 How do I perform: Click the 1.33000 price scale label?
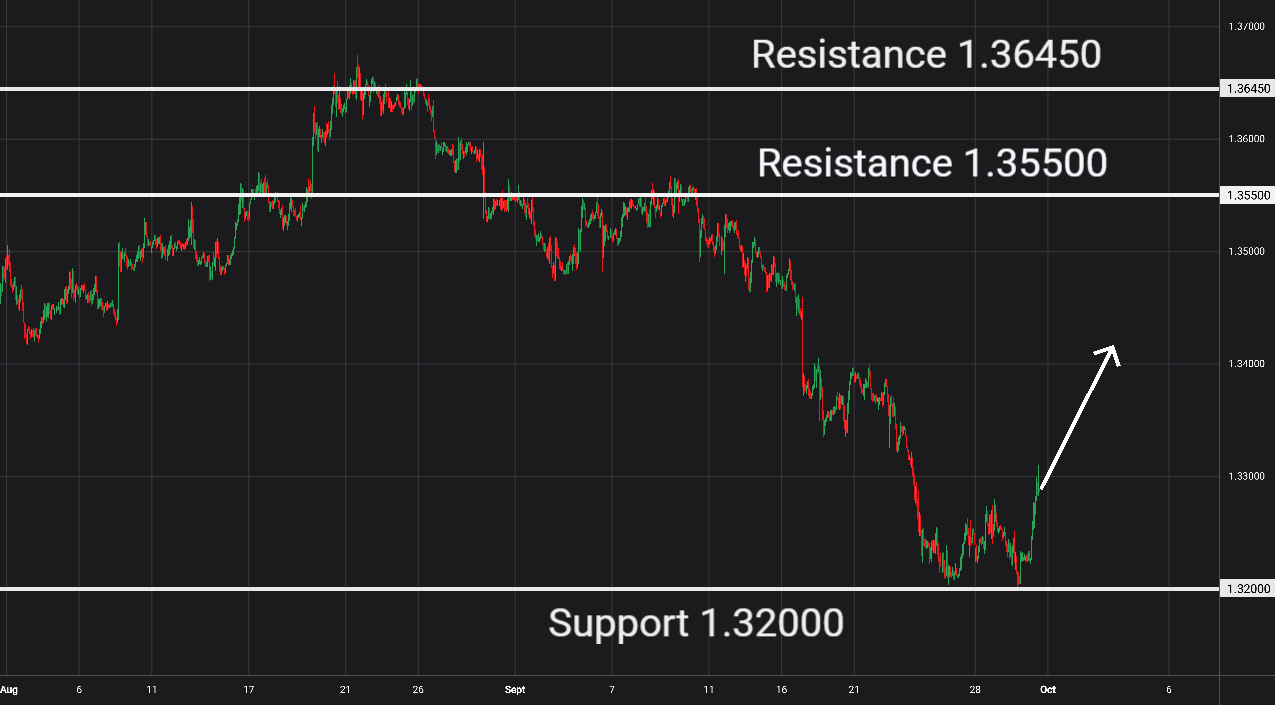coord(1249,477)
